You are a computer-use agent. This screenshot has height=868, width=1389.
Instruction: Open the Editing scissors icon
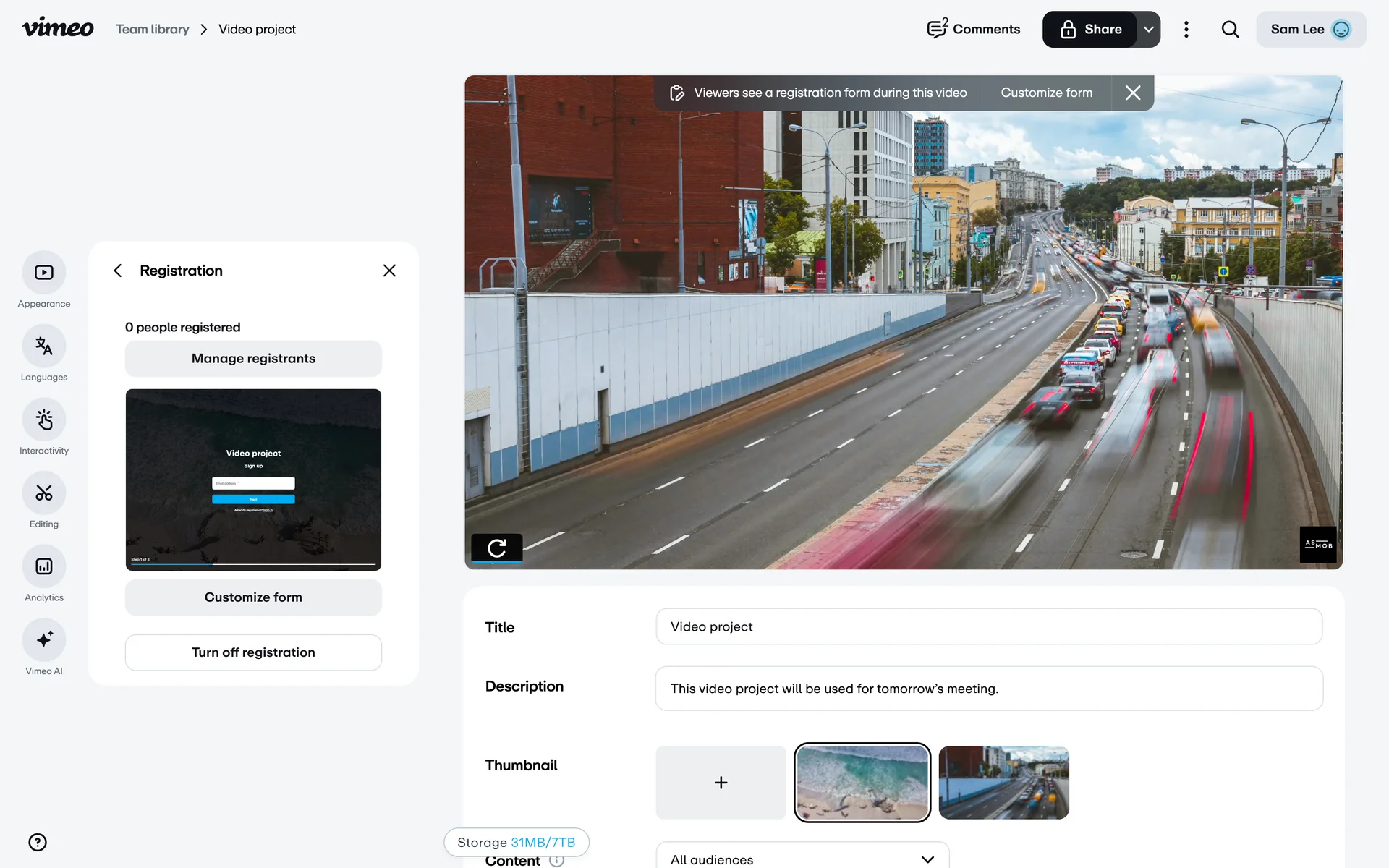(x=44, y=493)
